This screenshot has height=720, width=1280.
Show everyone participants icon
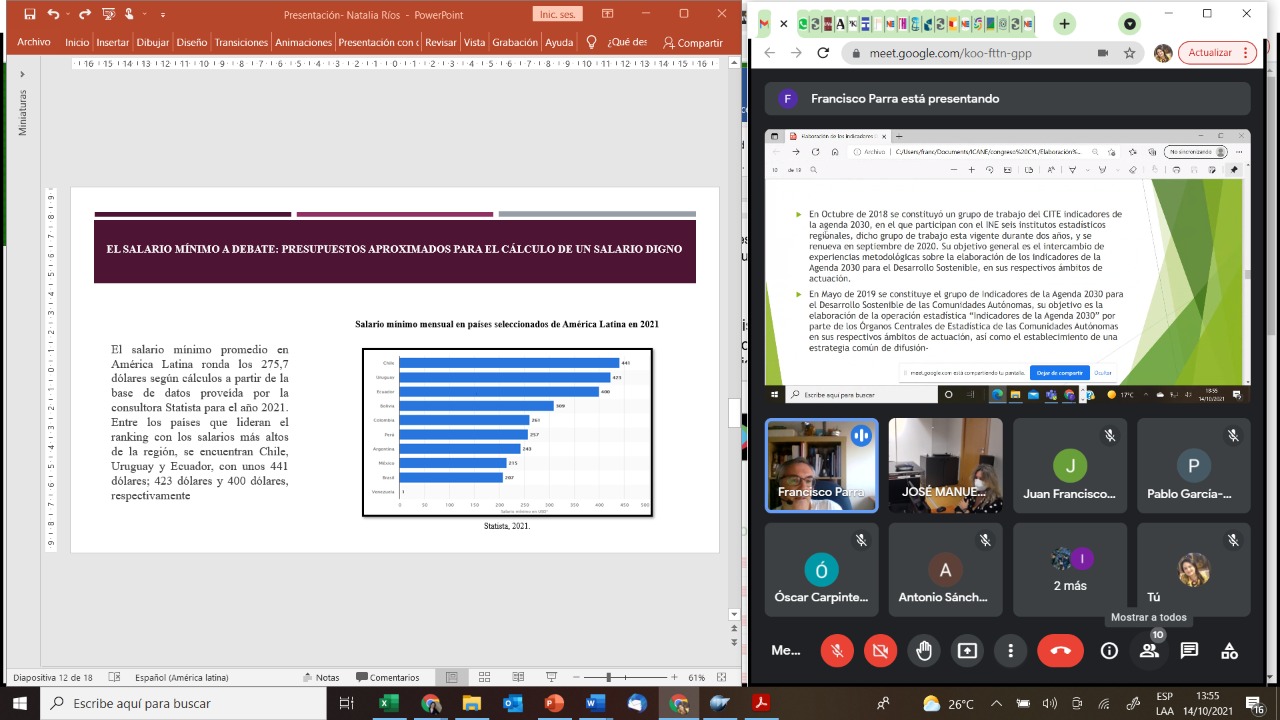coord(1149,650)
